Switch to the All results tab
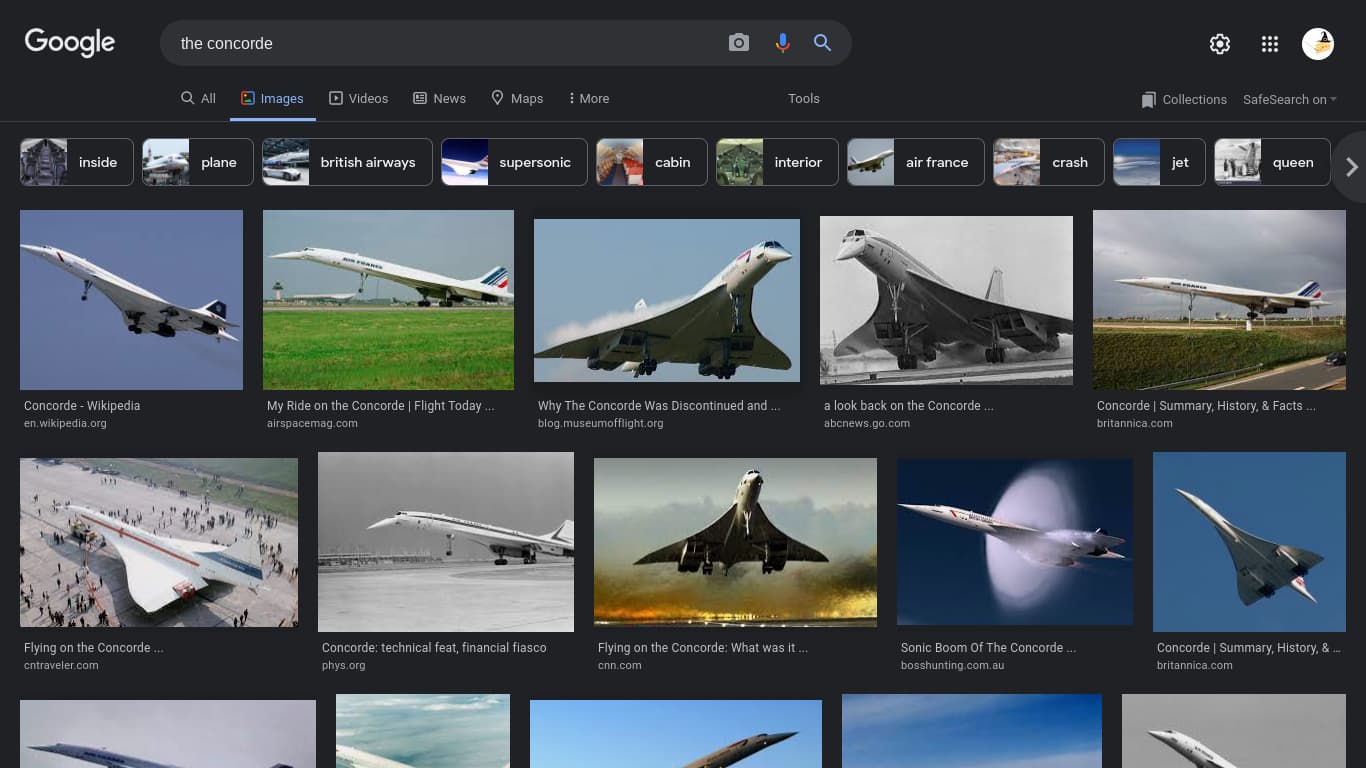Screen dimensions: 1366x768 click(x=198, y=98)
